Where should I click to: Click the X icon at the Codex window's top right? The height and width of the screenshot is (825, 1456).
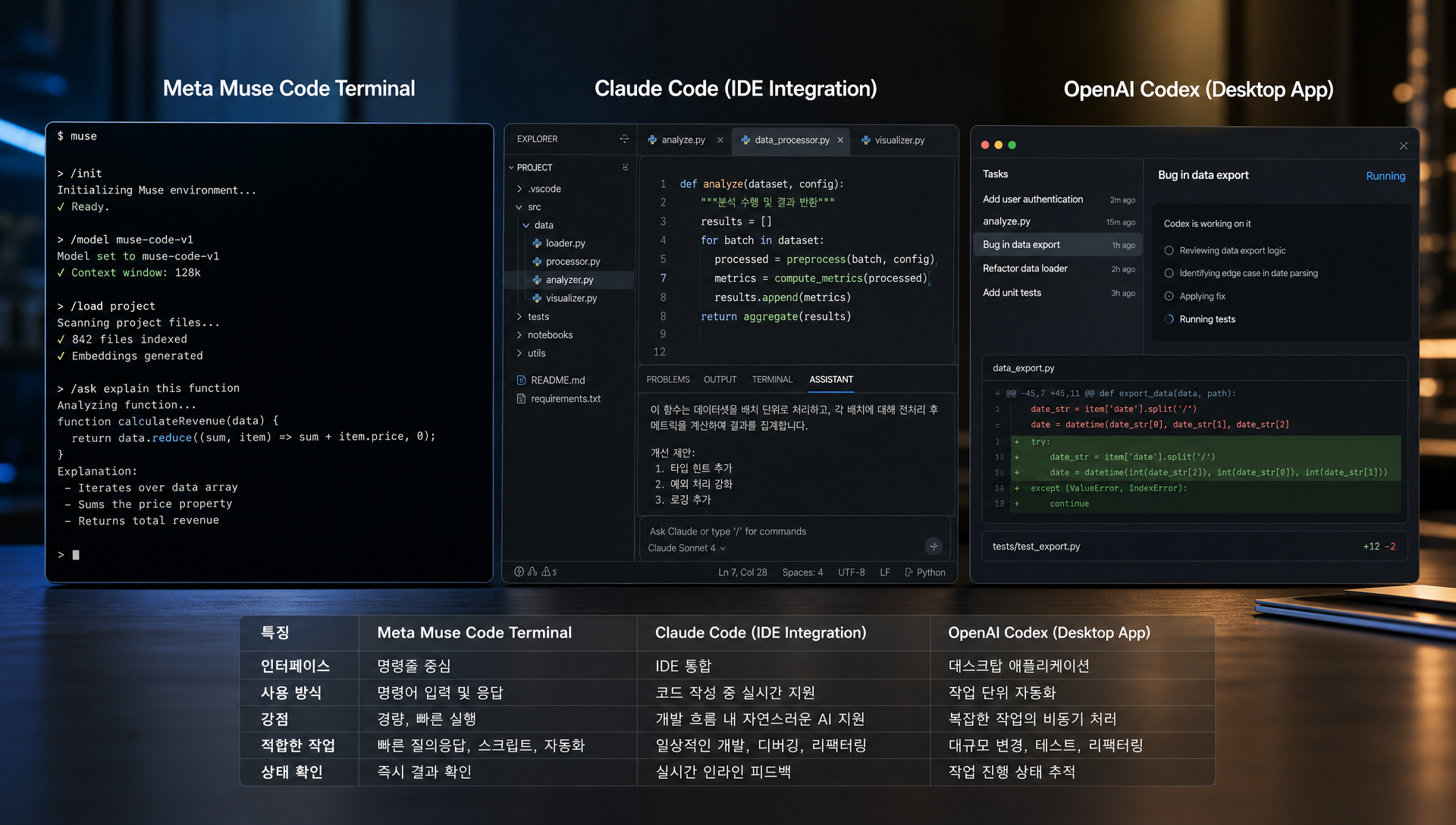(x=1404, y=146)
